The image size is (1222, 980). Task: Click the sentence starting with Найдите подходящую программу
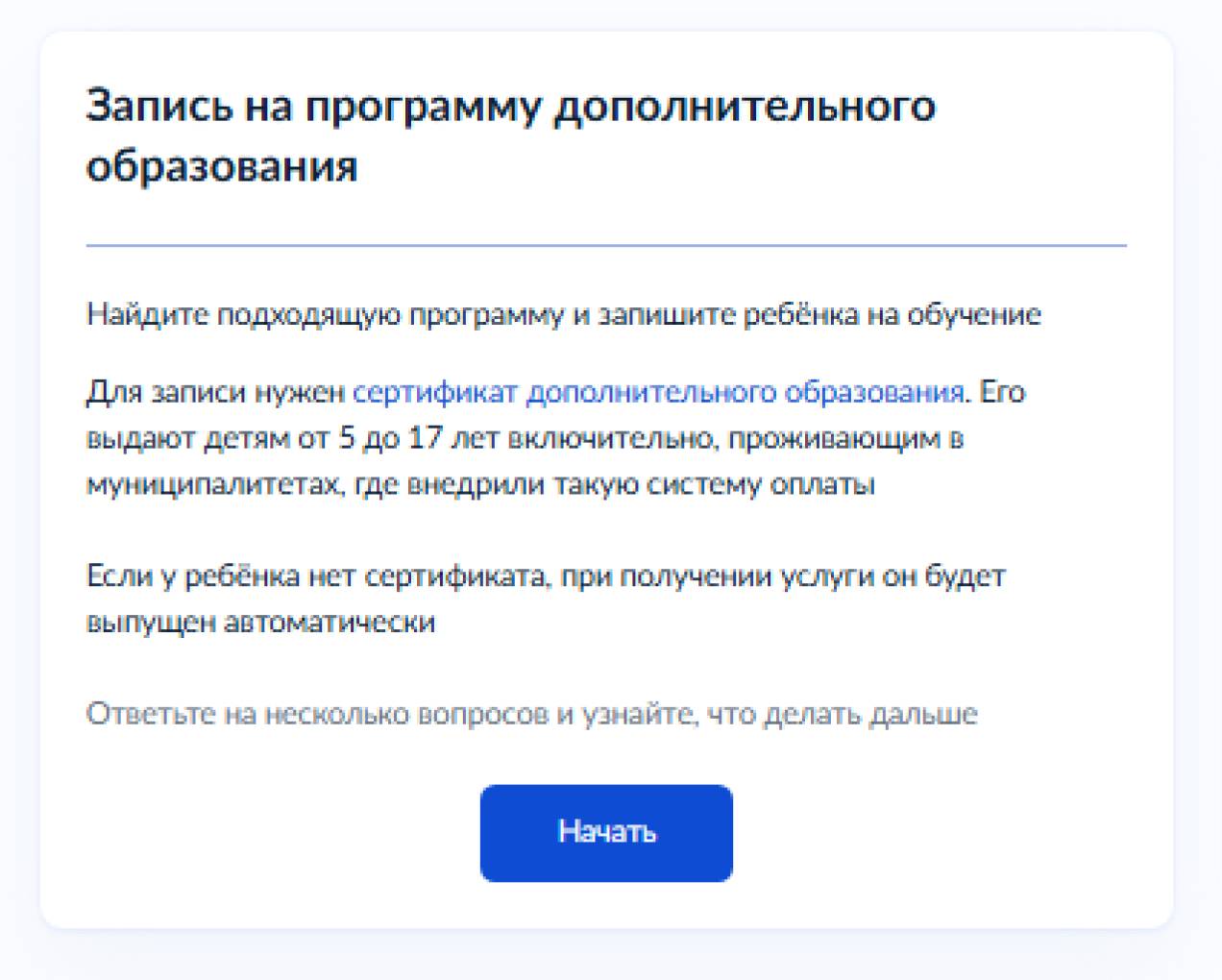coord(563,315)
